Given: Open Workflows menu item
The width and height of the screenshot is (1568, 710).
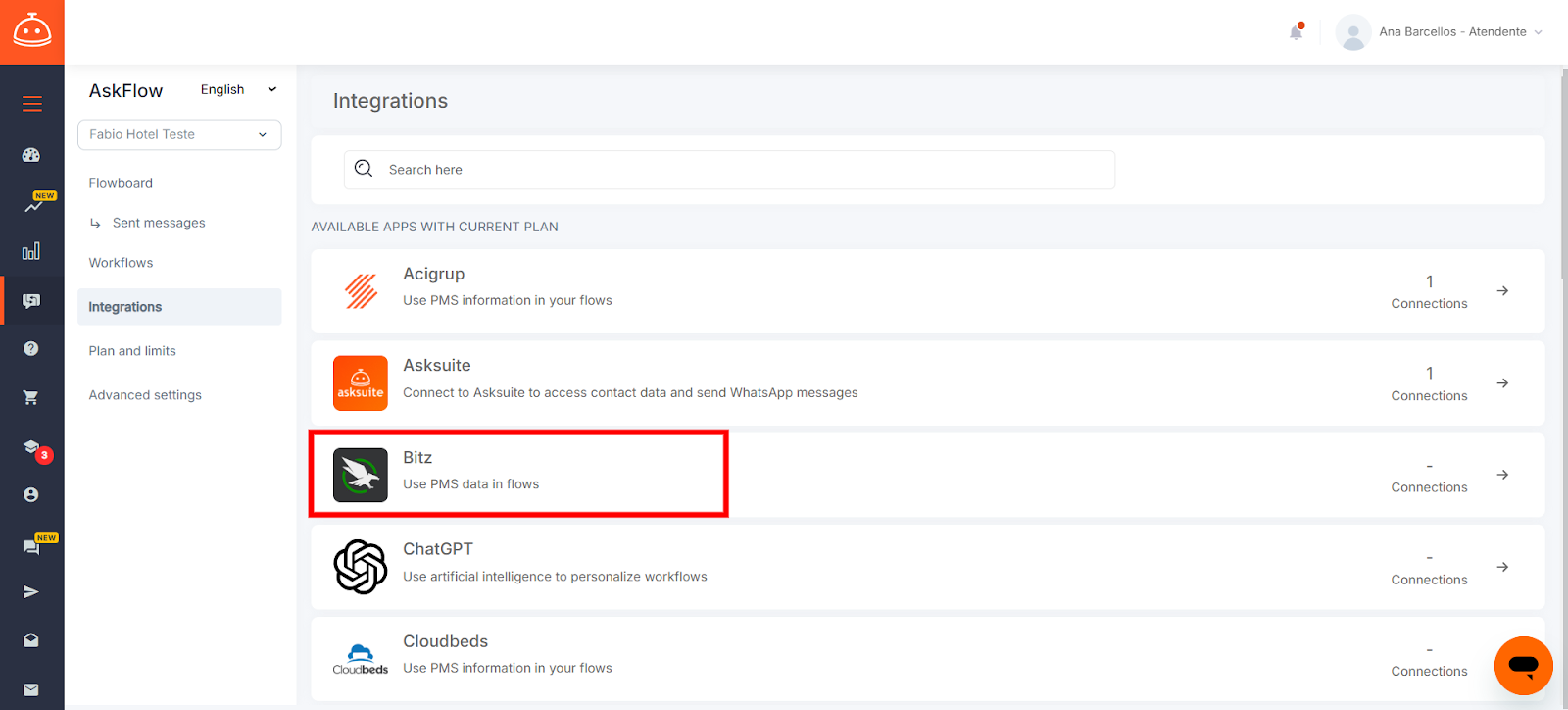Looking at the screenshot, I should [121, 263].
